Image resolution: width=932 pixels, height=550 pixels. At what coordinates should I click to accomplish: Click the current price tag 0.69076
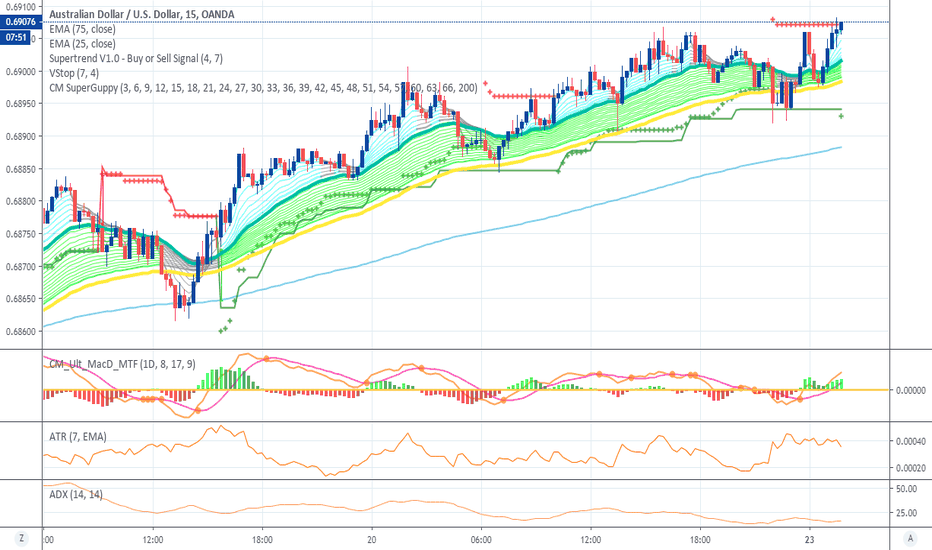20,22
